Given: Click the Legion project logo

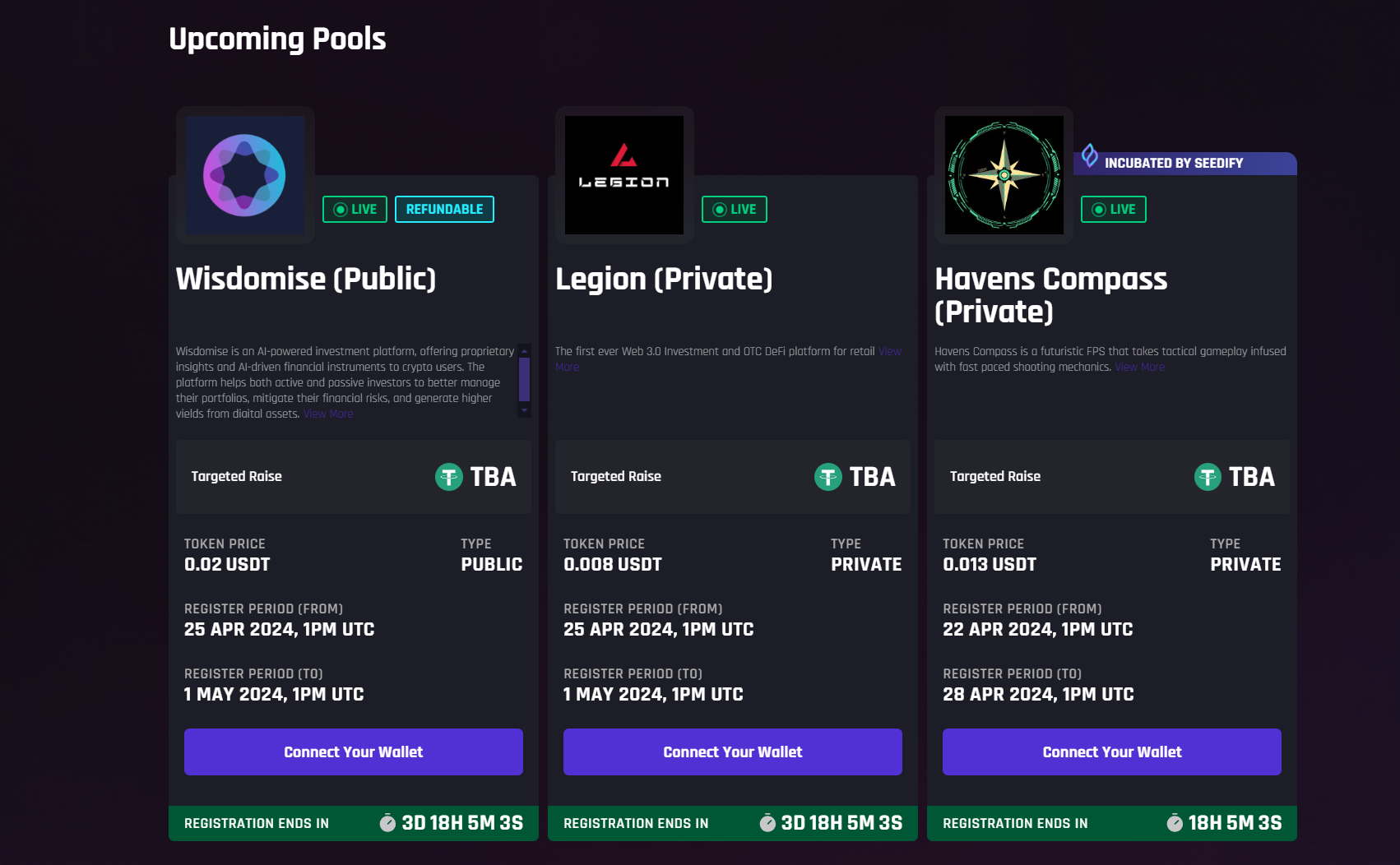Looking at the screenshot, I should tap(624, 175).
